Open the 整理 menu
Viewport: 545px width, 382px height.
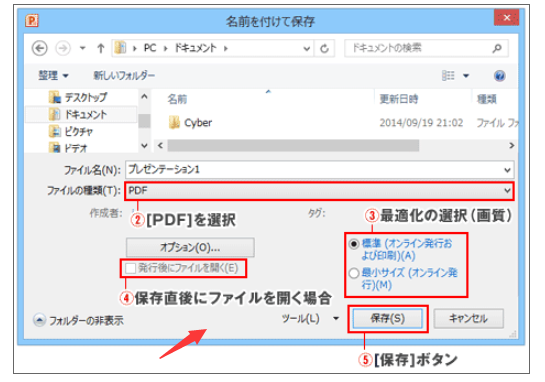click(53, 75)
